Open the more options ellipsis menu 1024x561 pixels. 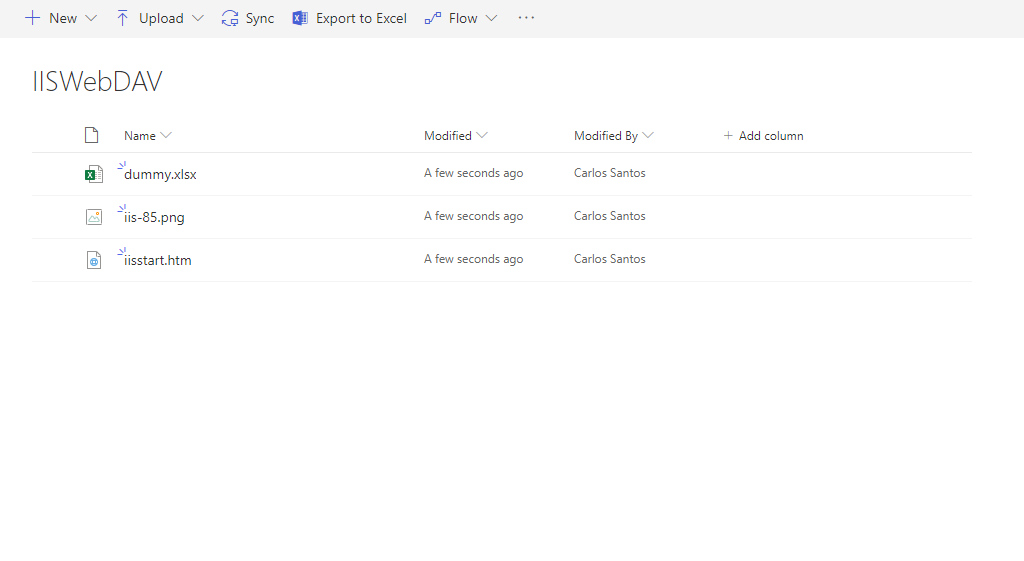526,18
